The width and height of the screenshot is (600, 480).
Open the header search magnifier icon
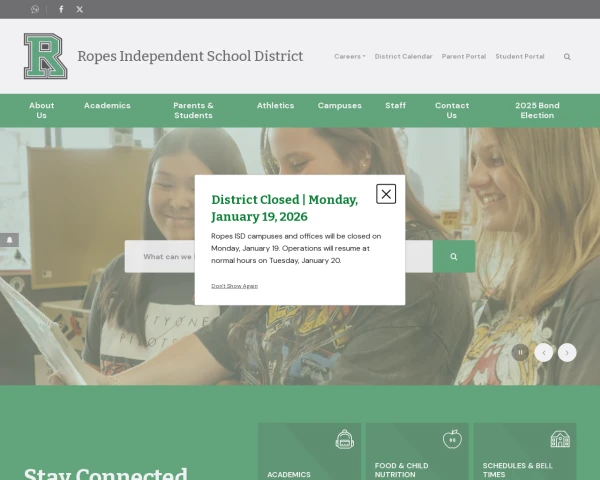click(567, 57)
